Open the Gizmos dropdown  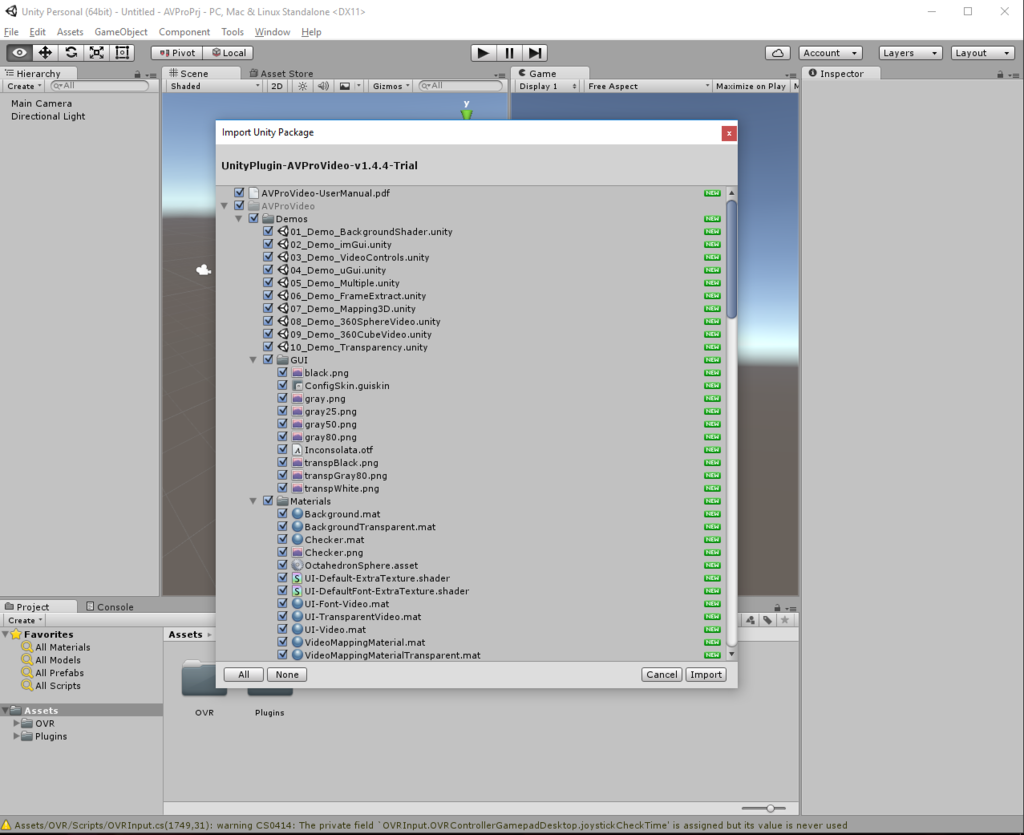click(x=391, y=86)
